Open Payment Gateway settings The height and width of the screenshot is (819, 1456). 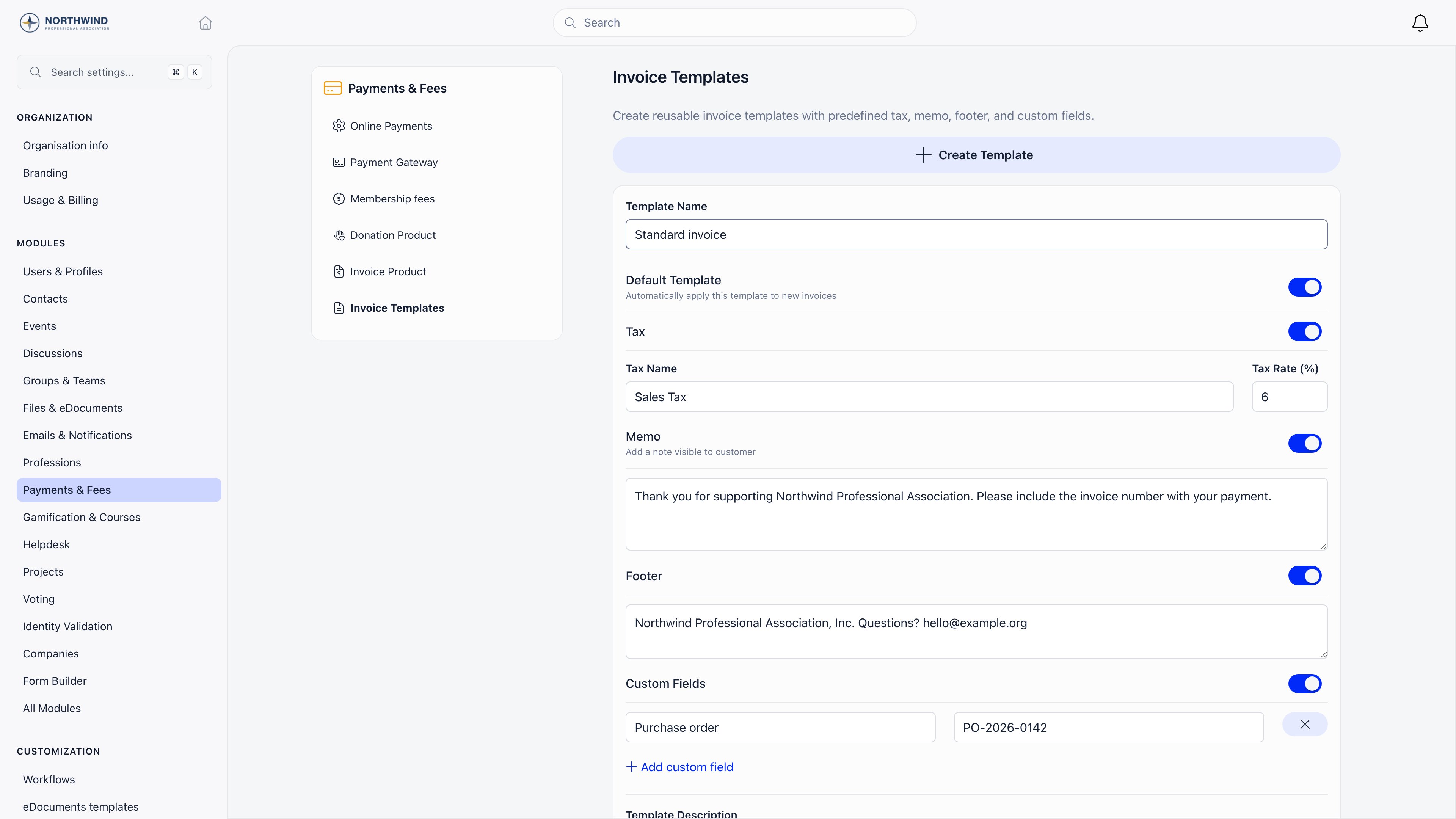tap(394, 162)
